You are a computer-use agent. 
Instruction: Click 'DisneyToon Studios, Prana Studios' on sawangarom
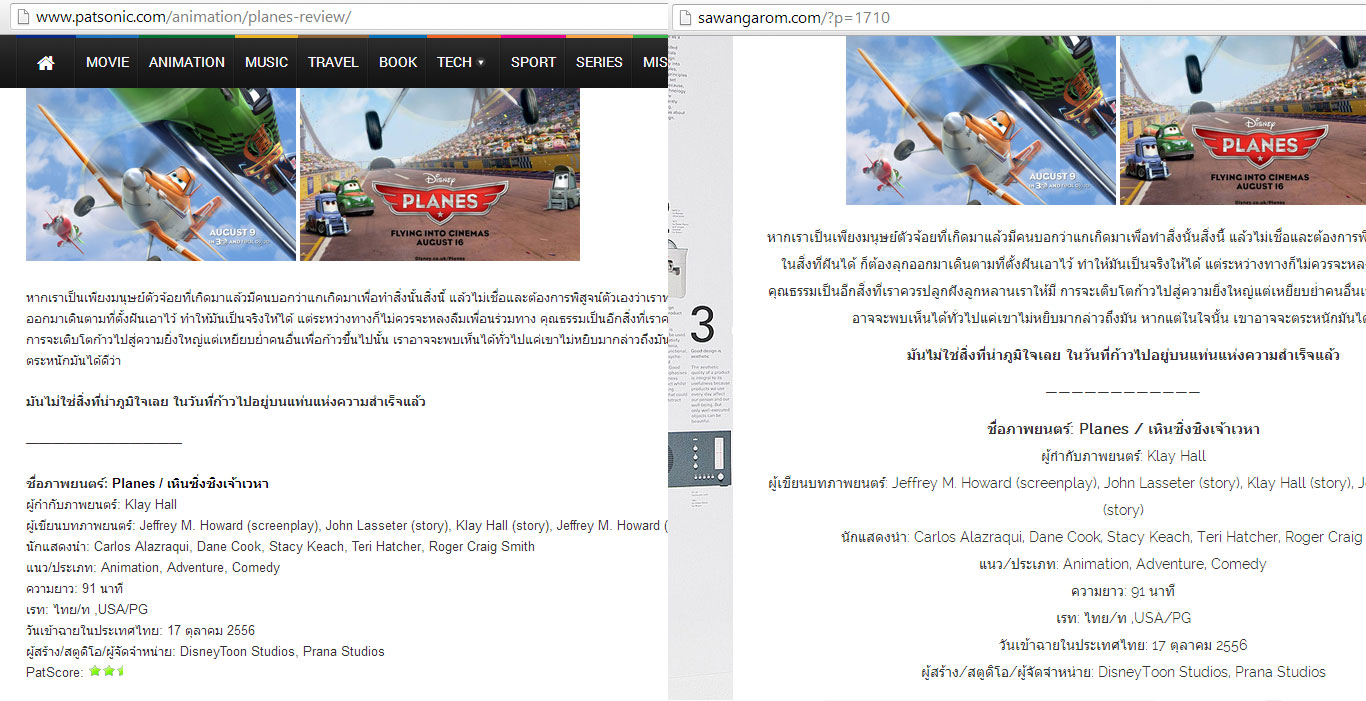(1212, 672)
